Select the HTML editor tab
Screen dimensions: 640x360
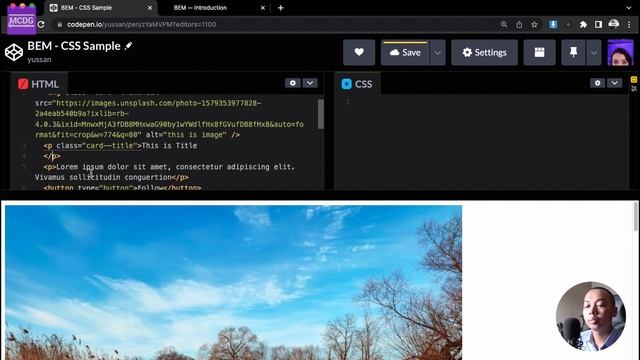39,84
